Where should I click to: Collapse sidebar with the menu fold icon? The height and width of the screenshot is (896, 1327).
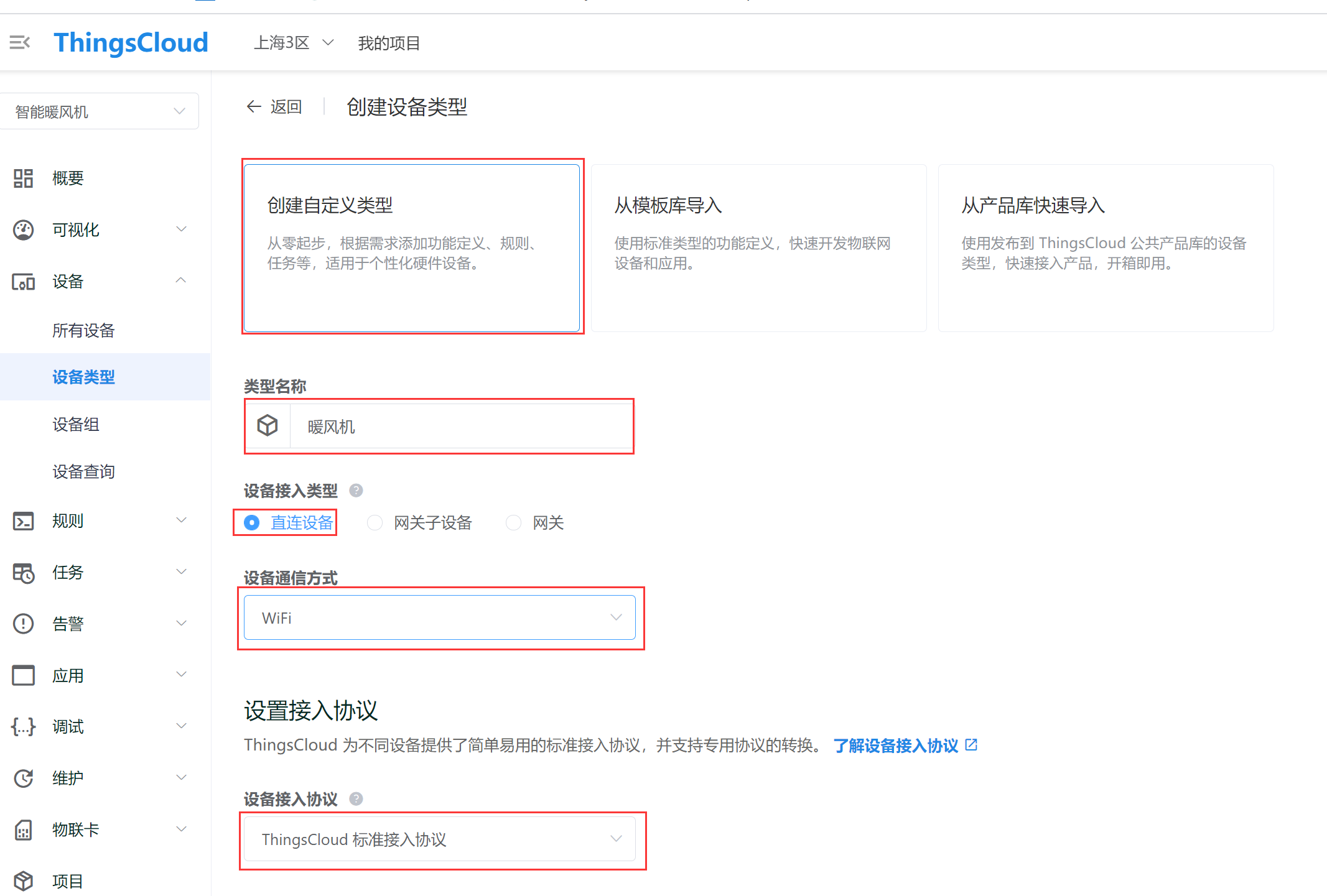20,43
